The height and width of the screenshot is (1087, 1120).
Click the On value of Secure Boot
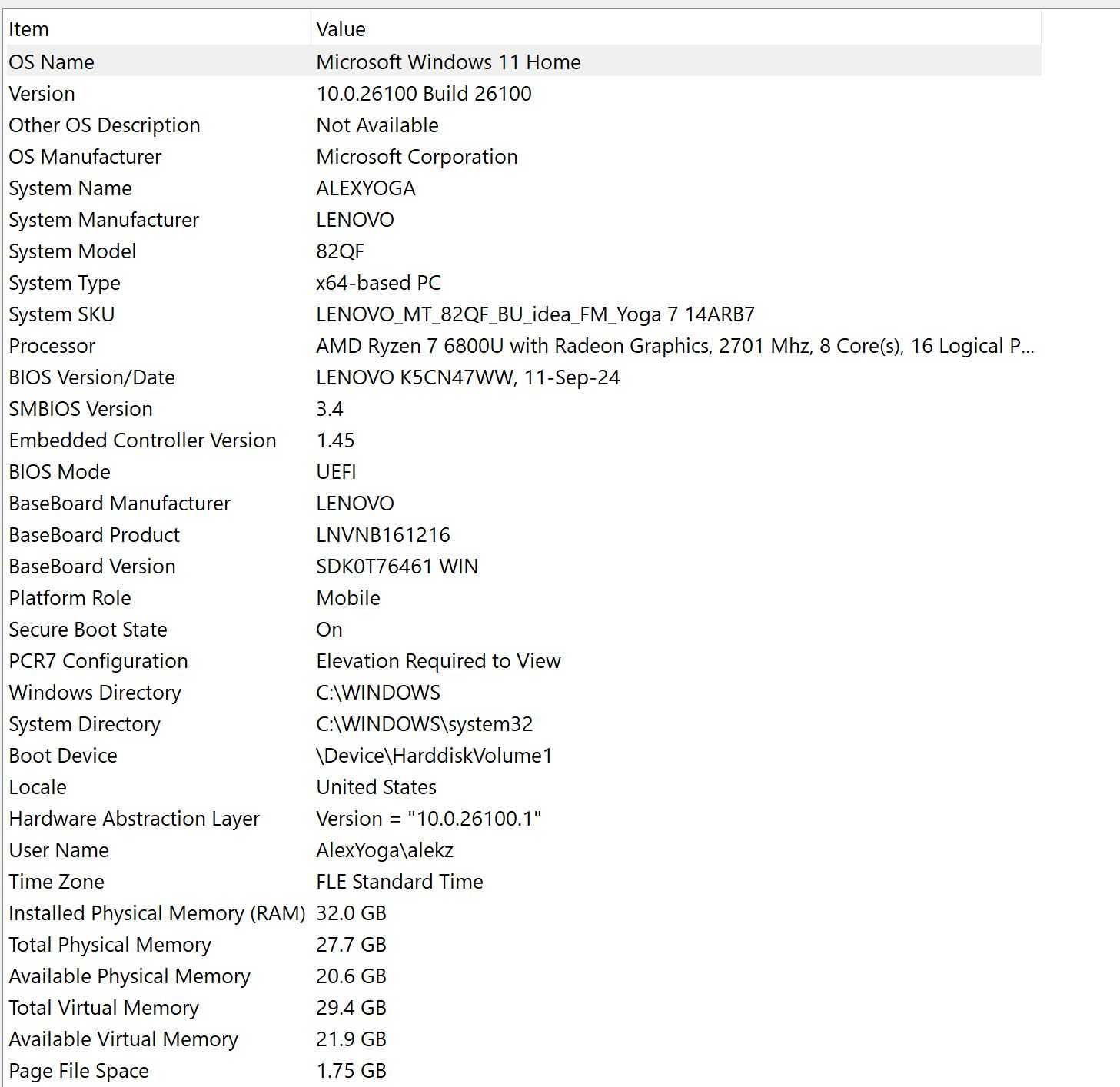pyautogui.click(x=329, y=629)
